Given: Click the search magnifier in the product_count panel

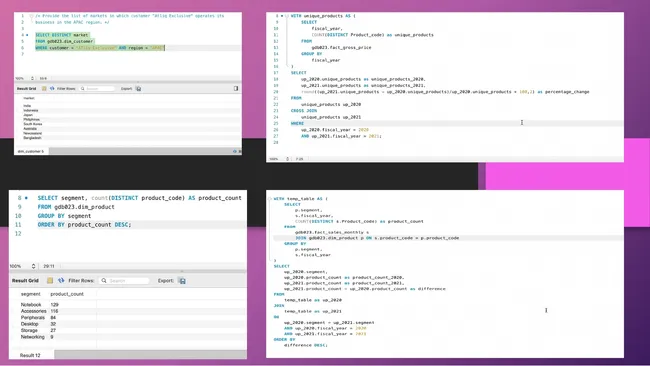Looking at the screenshot, I should coord(104,281).
